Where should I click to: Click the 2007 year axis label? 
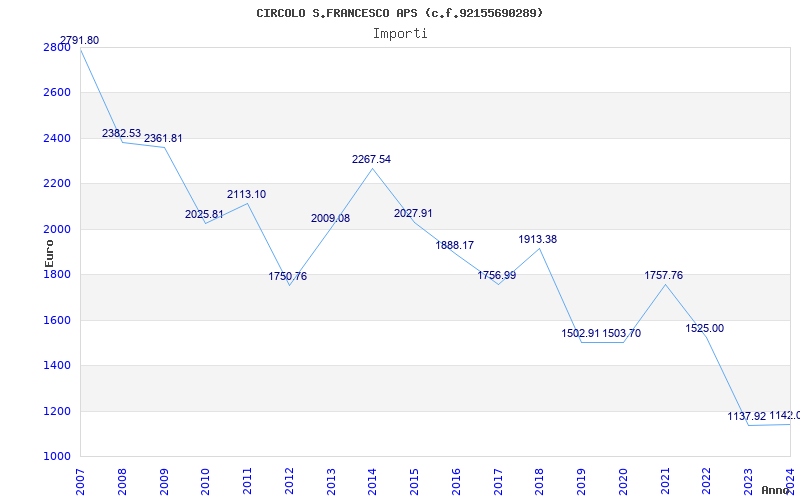pos(81,482)
